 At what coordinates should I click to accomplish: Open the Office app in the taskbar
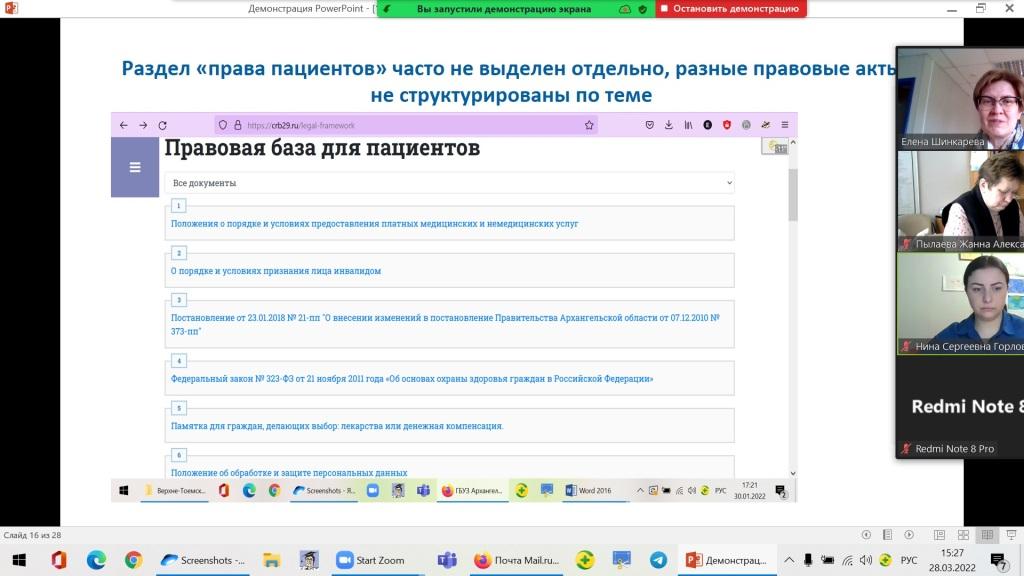[59, 560]
